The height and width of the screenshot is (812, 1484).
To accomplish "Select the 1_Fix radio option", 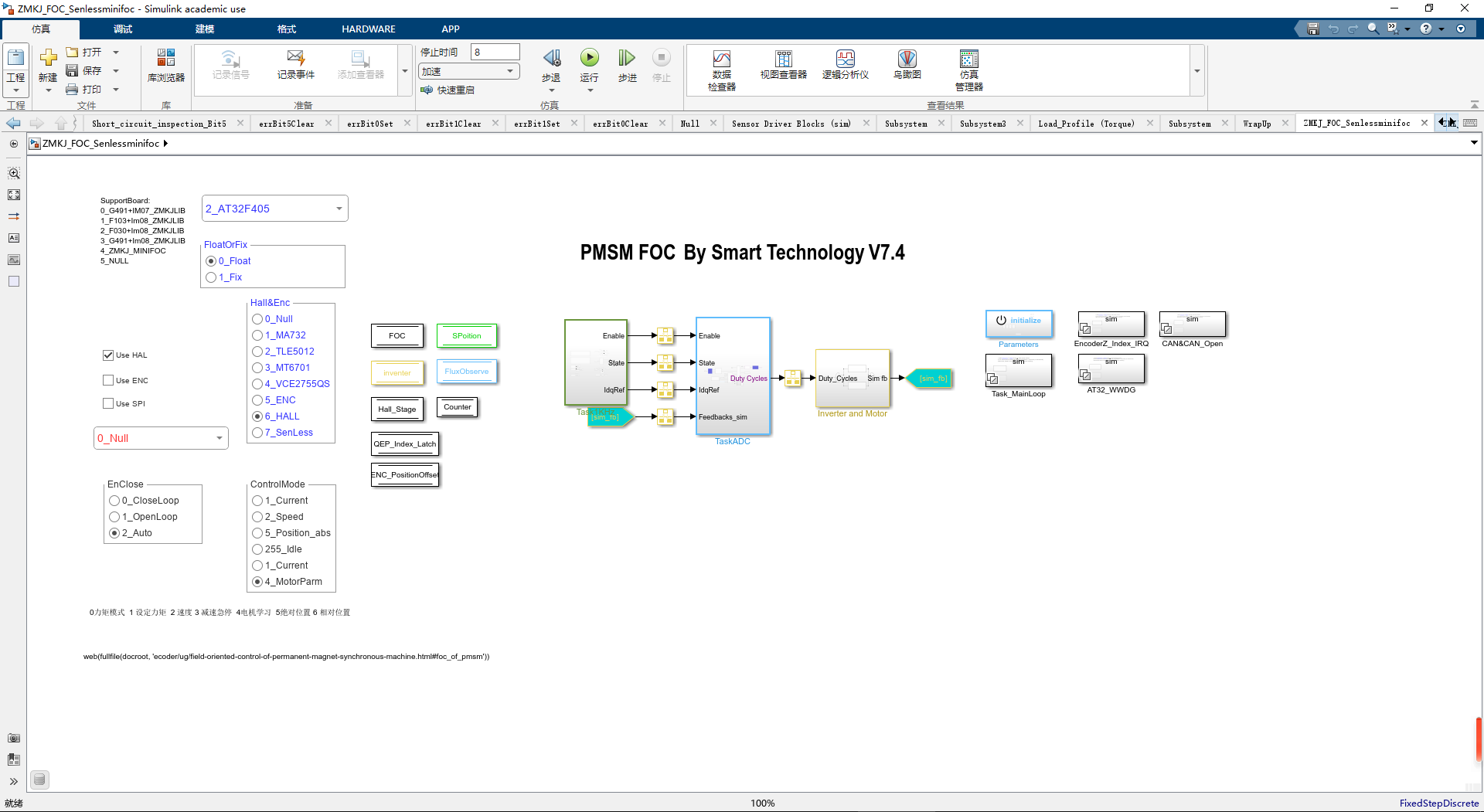I will point(211,277).
